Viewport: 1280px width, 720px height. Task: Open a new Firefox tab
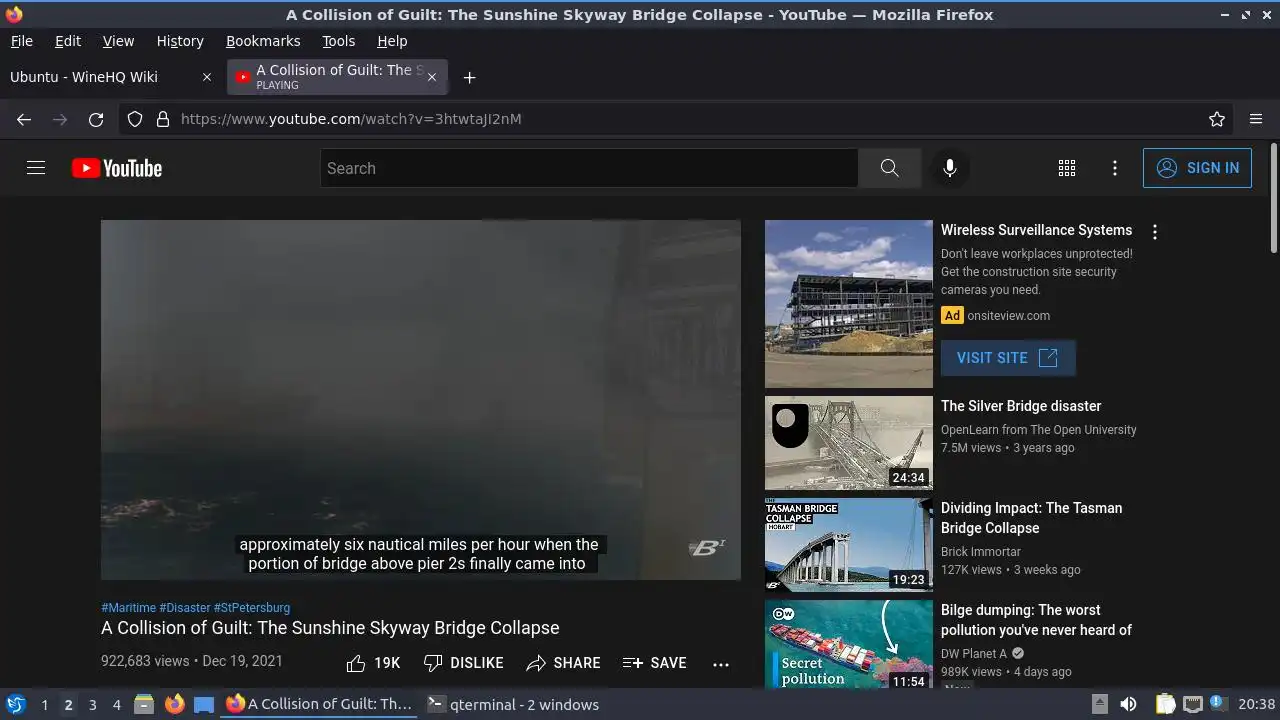point(469,77)
